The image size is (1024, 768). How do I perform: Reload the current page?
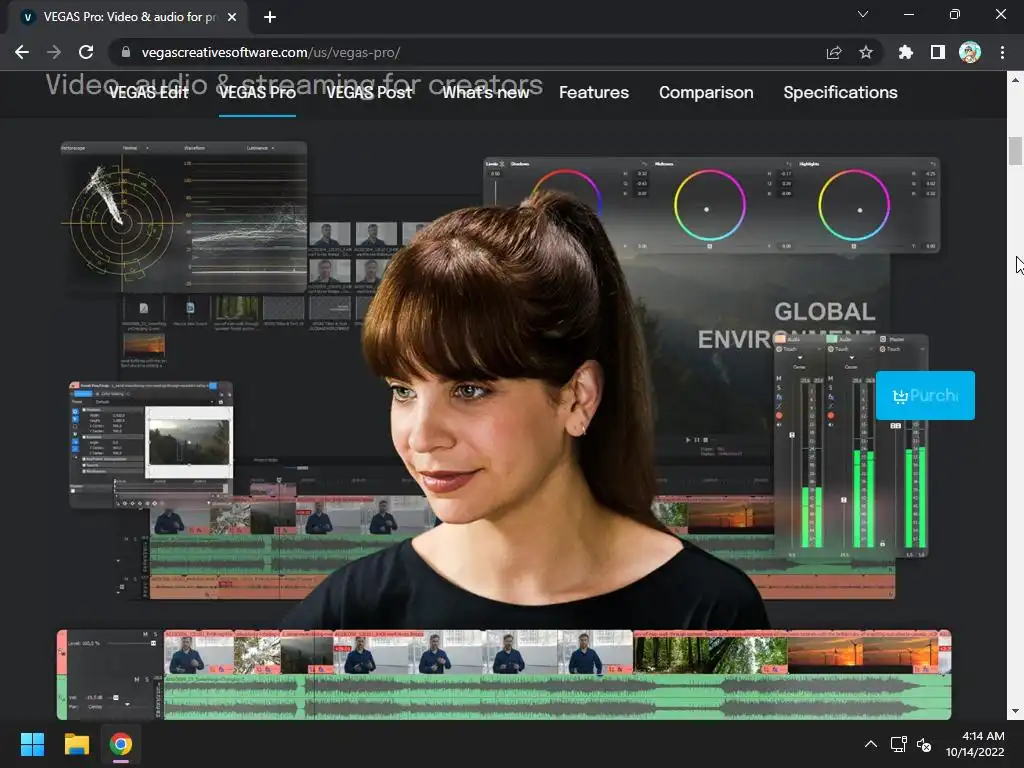tap(86, 52)
